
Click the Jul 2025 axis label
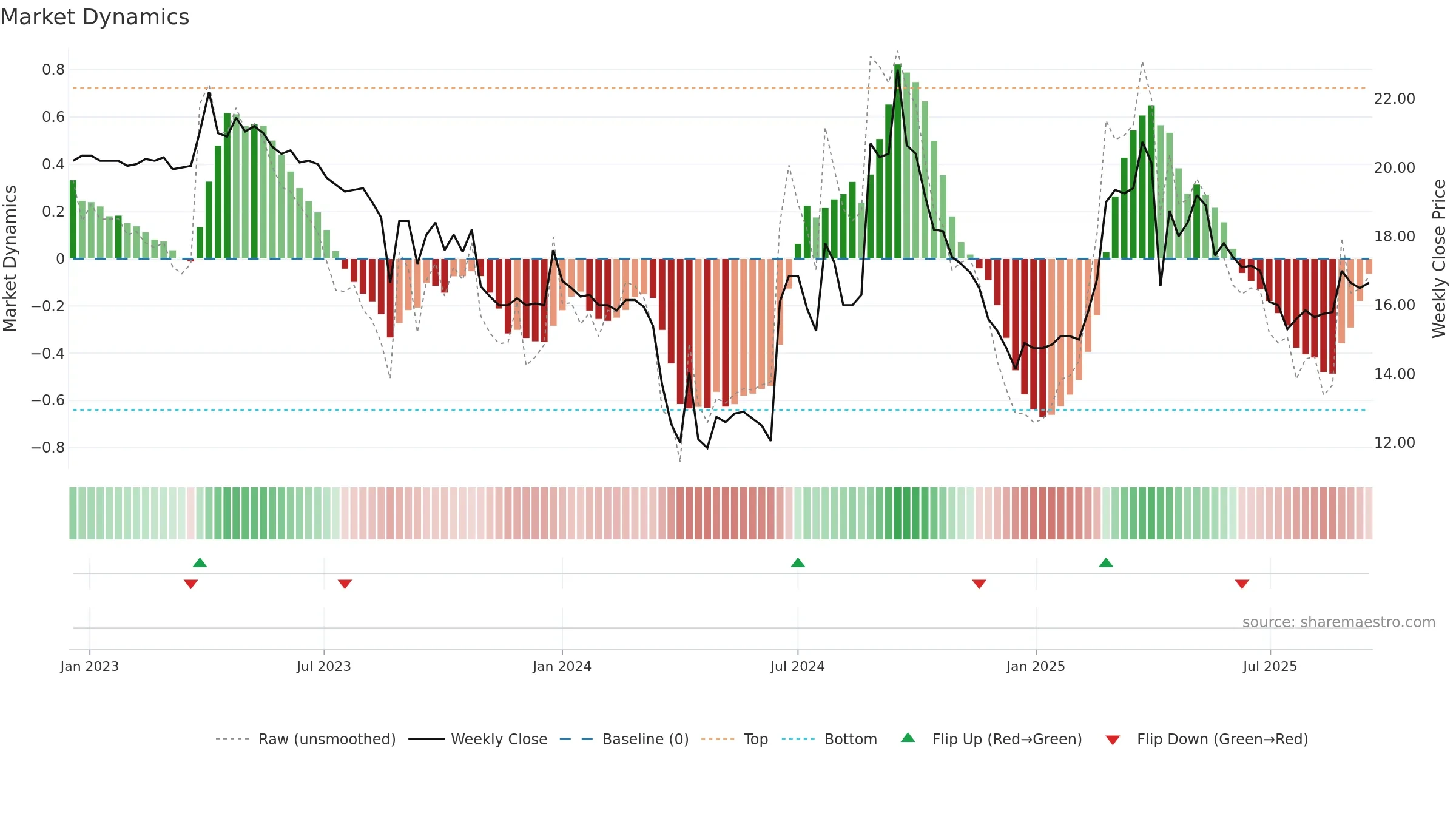(1270, 666)
